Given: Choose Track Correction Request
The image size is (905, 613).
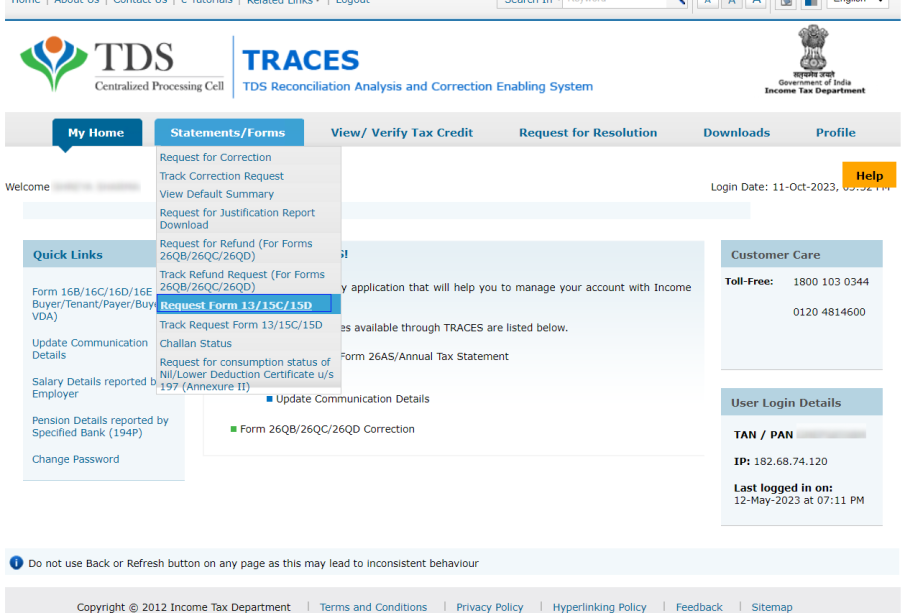Looking at the screenshot, I should [222, 176].
